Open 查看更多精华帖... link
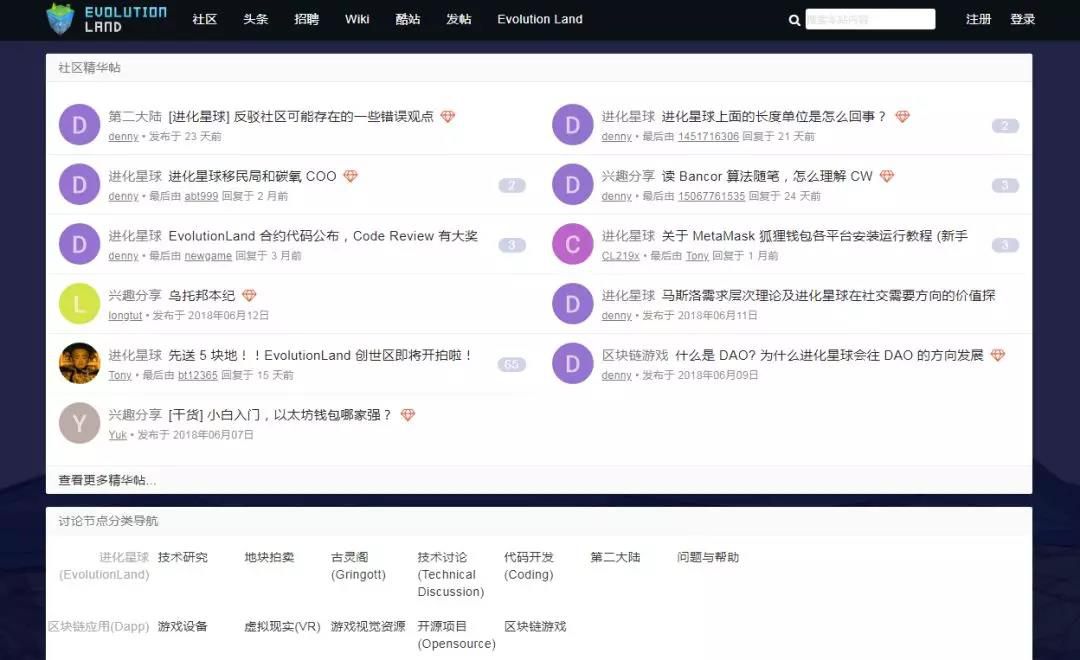The width and height of the screenshot is (1080, 660). click(107, 480)
